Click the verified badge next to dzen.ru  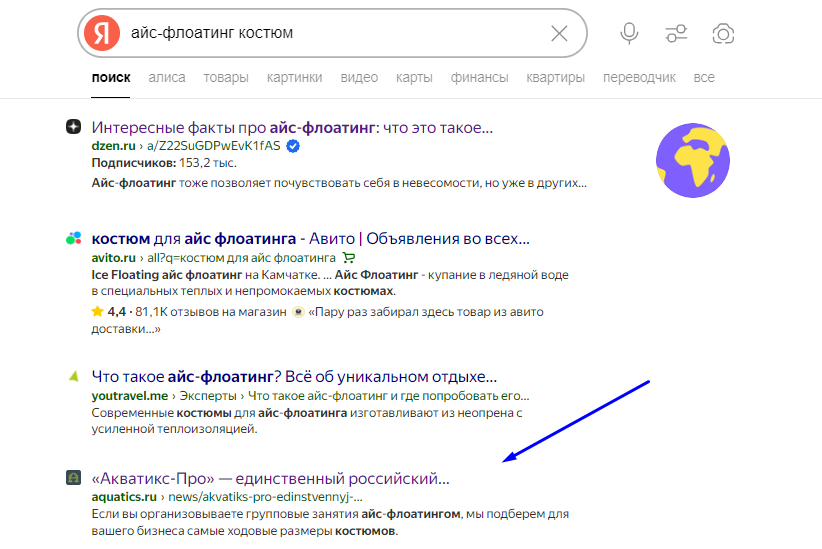[293, 146]
